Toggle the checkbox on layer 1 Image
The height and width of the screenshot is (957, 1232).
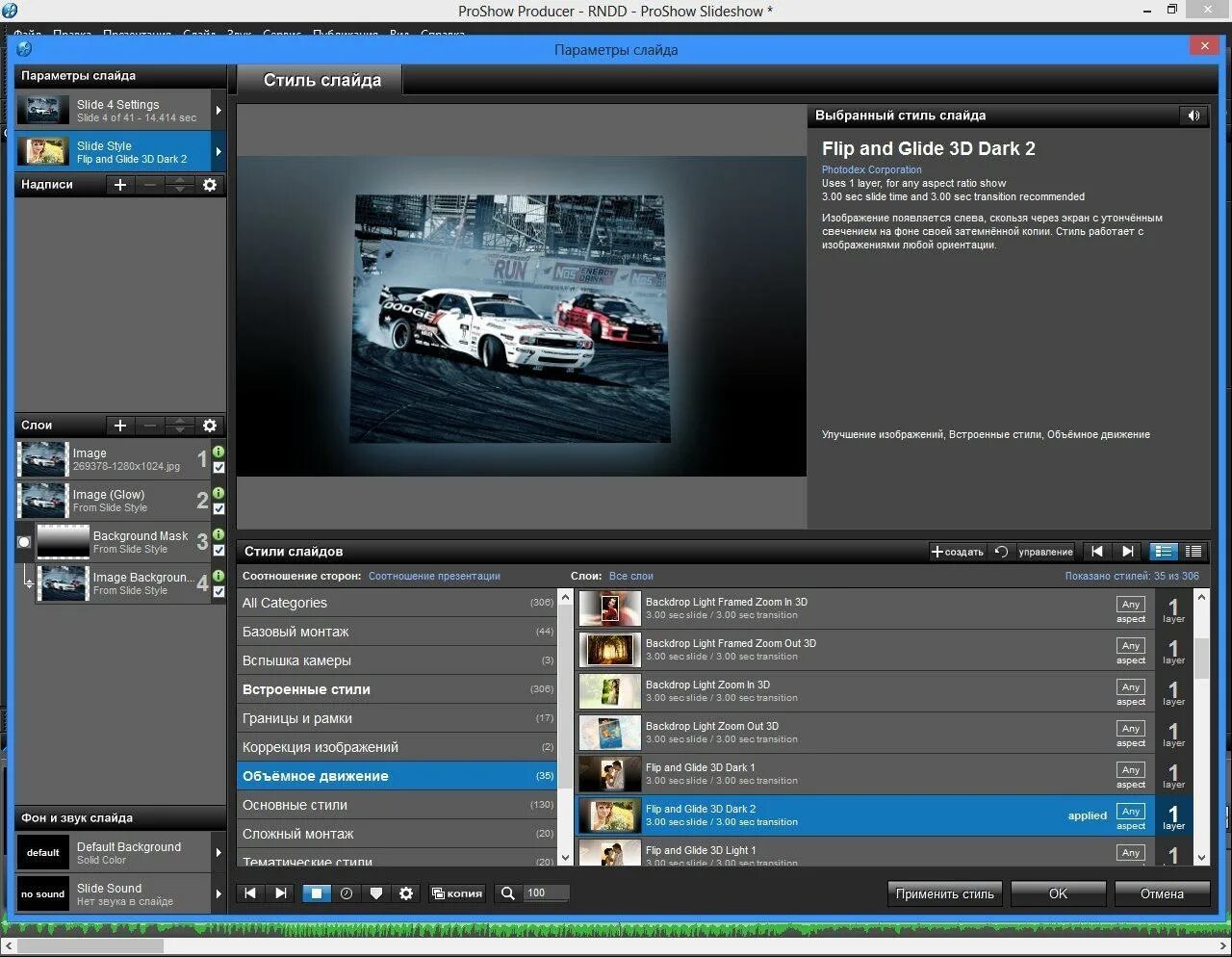[219, 469]
